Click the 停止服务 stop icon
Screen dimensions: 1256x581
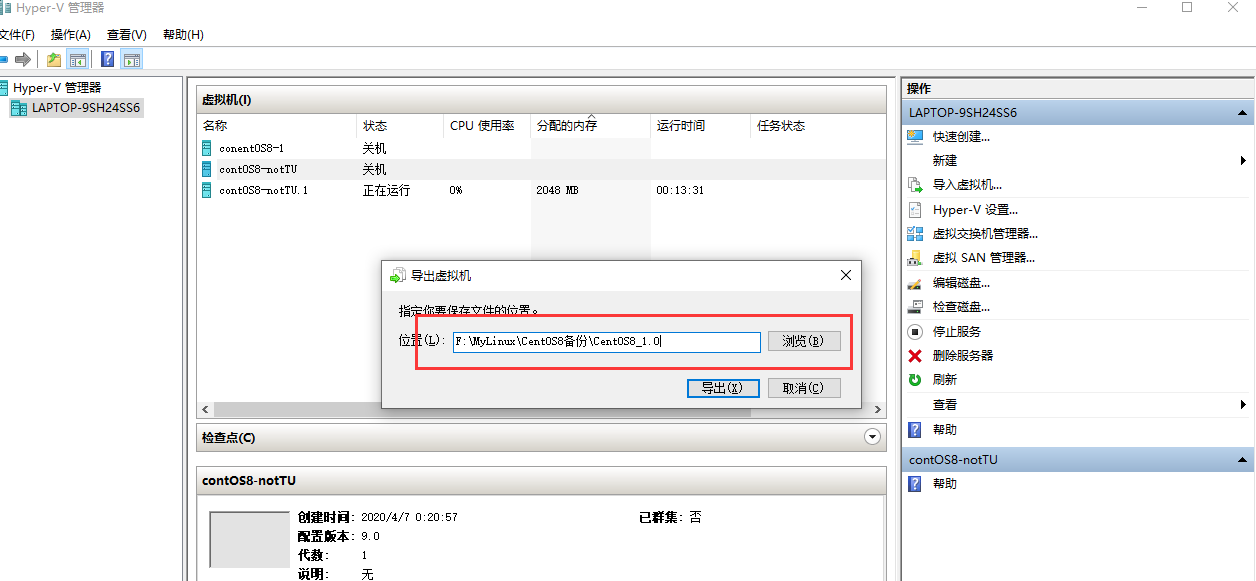(x=915, y=331)
